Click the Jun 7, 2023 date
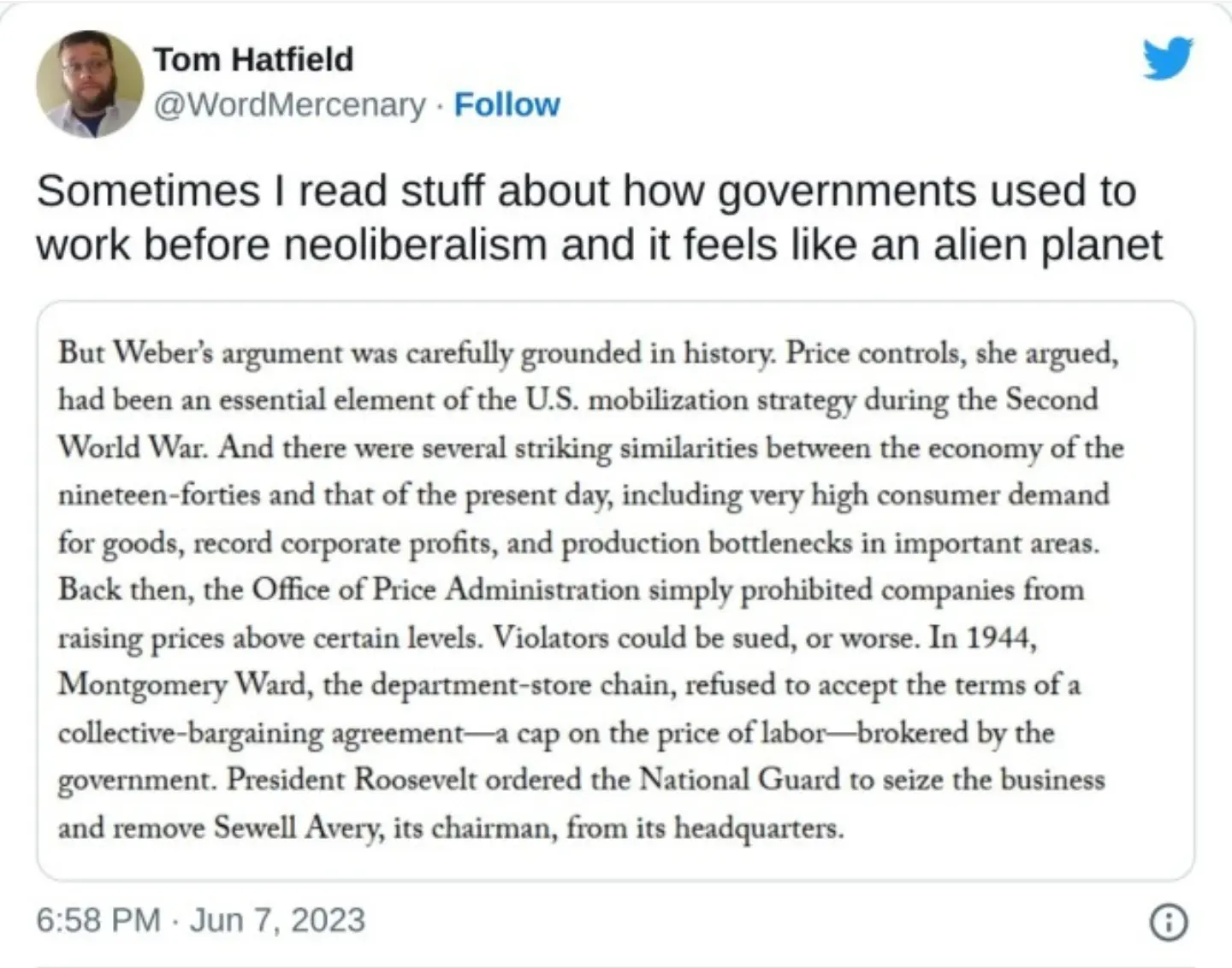The height and width of the screenshot is (968, 1232). pyautogui.click(x=277, y=920)
